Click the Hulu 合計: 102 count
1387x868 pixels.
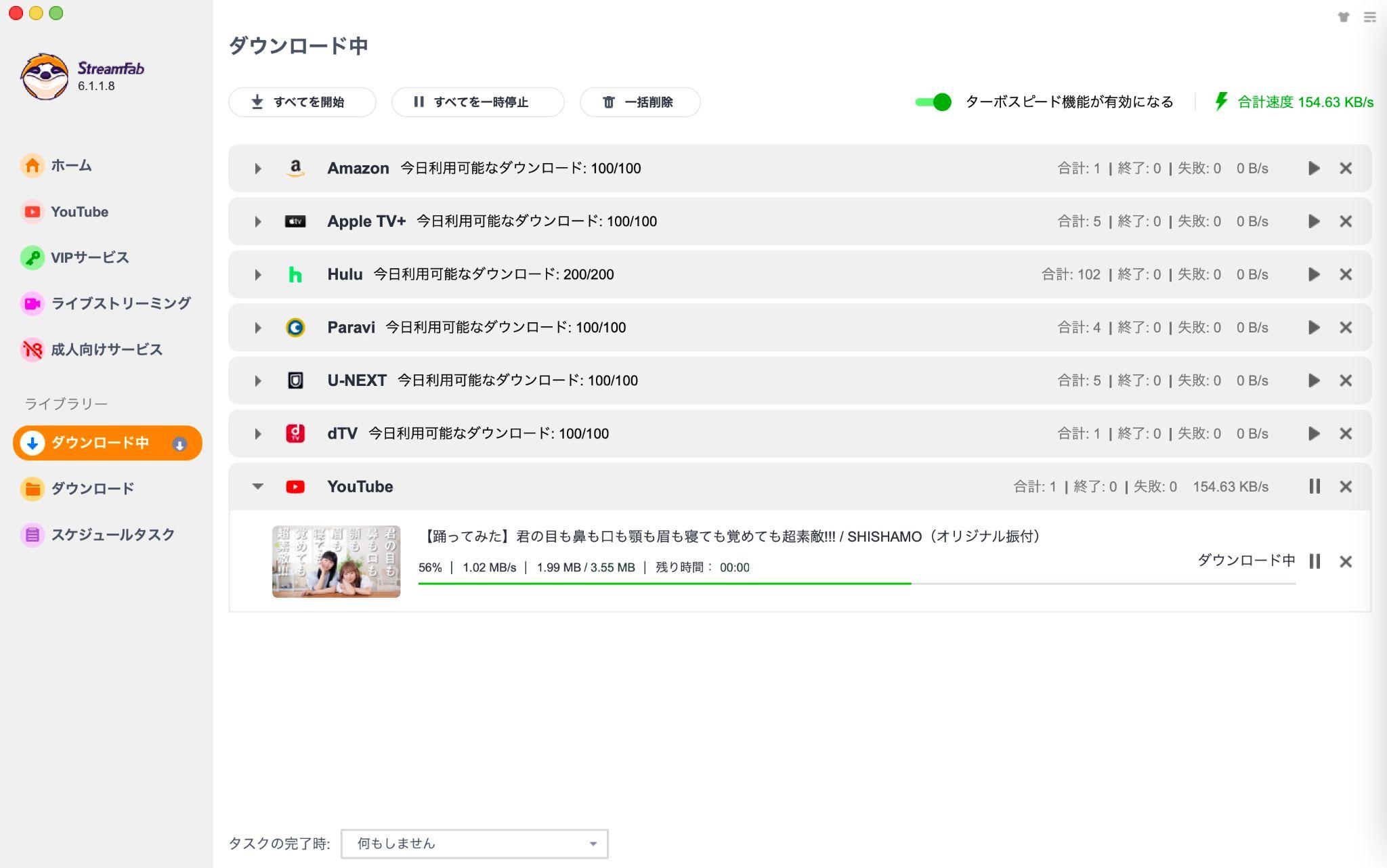(1071, 274)
